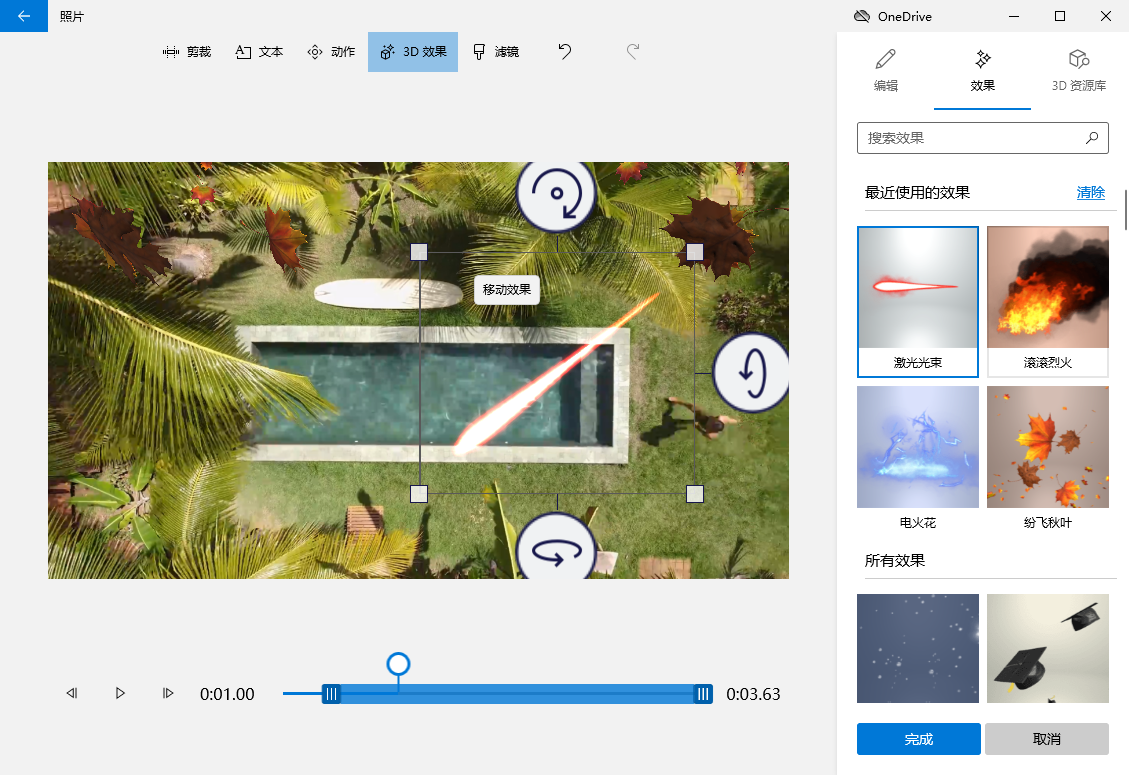1129x775 pixels.
Task: Click the 0:03.63 duration text
Action: click(753, 694)
